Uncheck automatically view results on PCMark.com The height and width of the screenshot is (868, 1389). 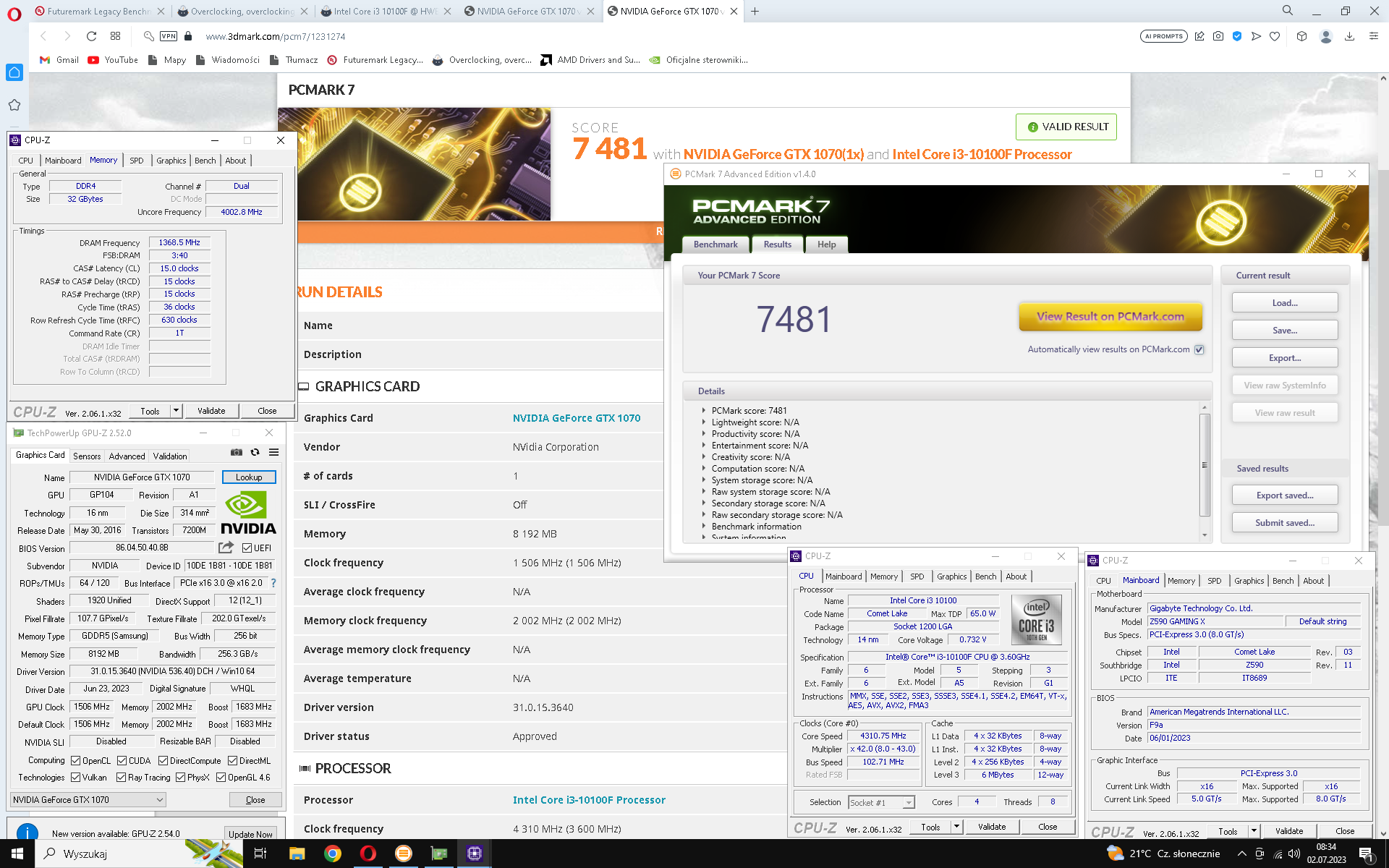1199,349
